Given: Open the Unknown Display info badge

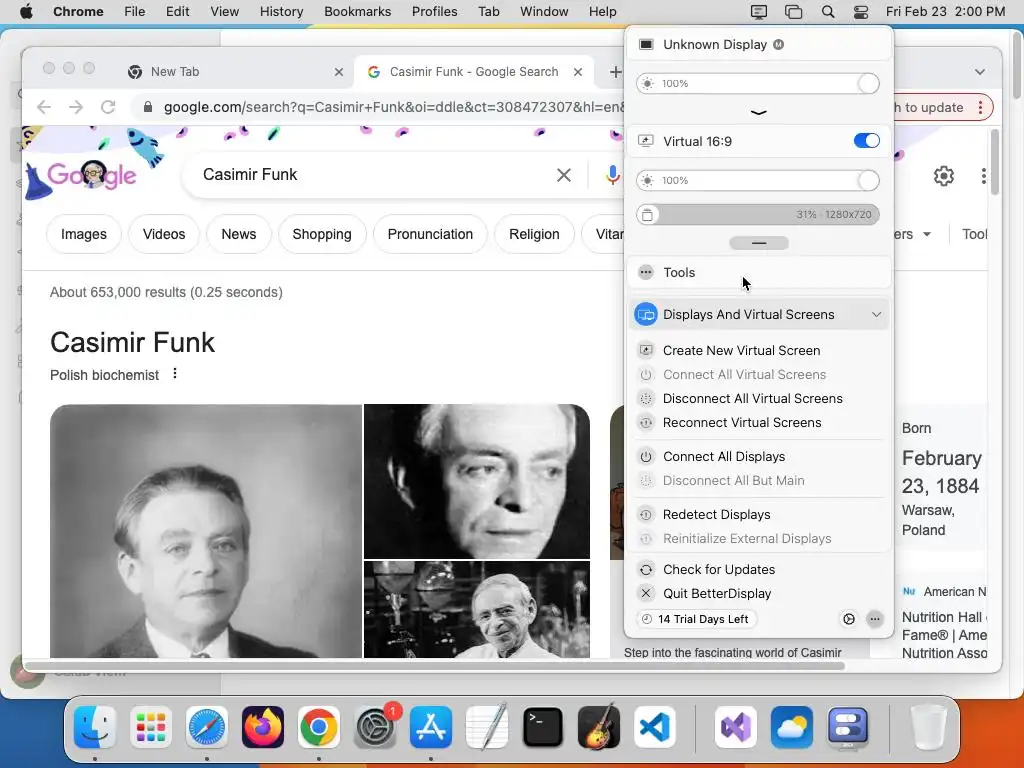Looking at the screenshot, I should click(x=778, y=44).
